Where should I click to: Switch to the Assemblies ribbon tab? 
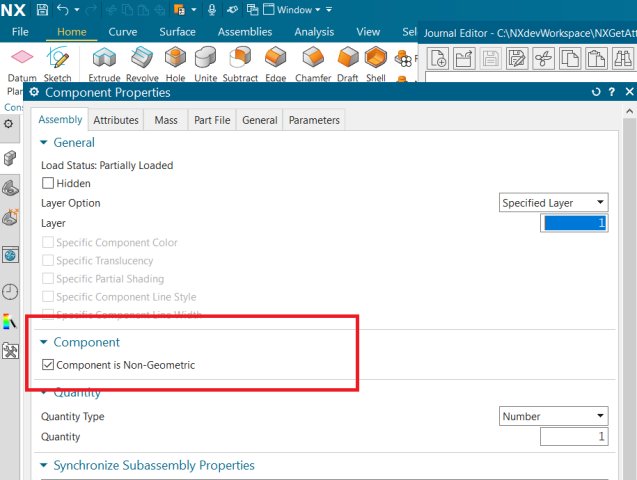[245, 32]
